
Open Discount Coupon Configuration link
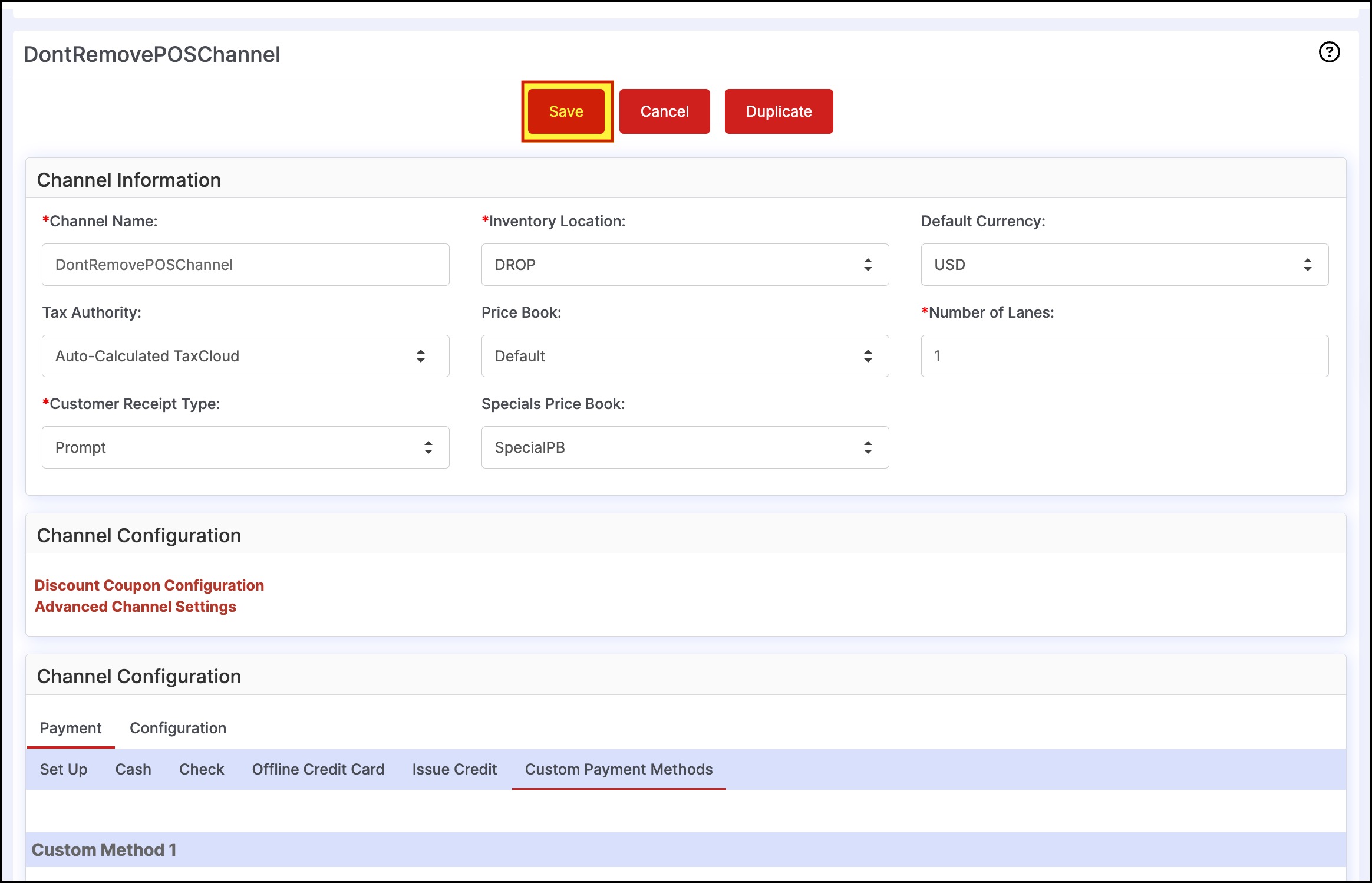(x=149, y=585)
